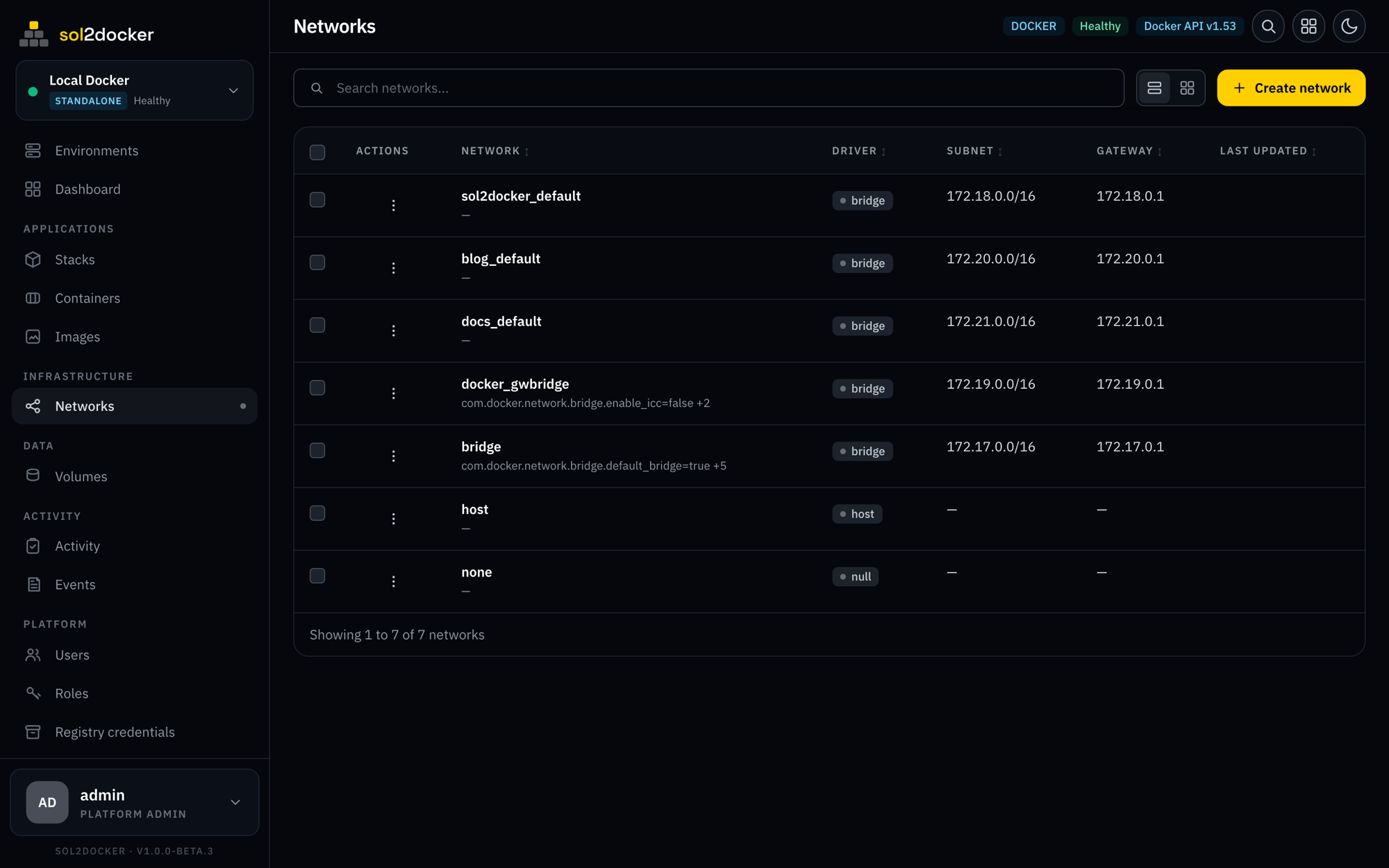Click the AD avatar icon
Screen dimensions: 1389x868
(x=47, y=802)
